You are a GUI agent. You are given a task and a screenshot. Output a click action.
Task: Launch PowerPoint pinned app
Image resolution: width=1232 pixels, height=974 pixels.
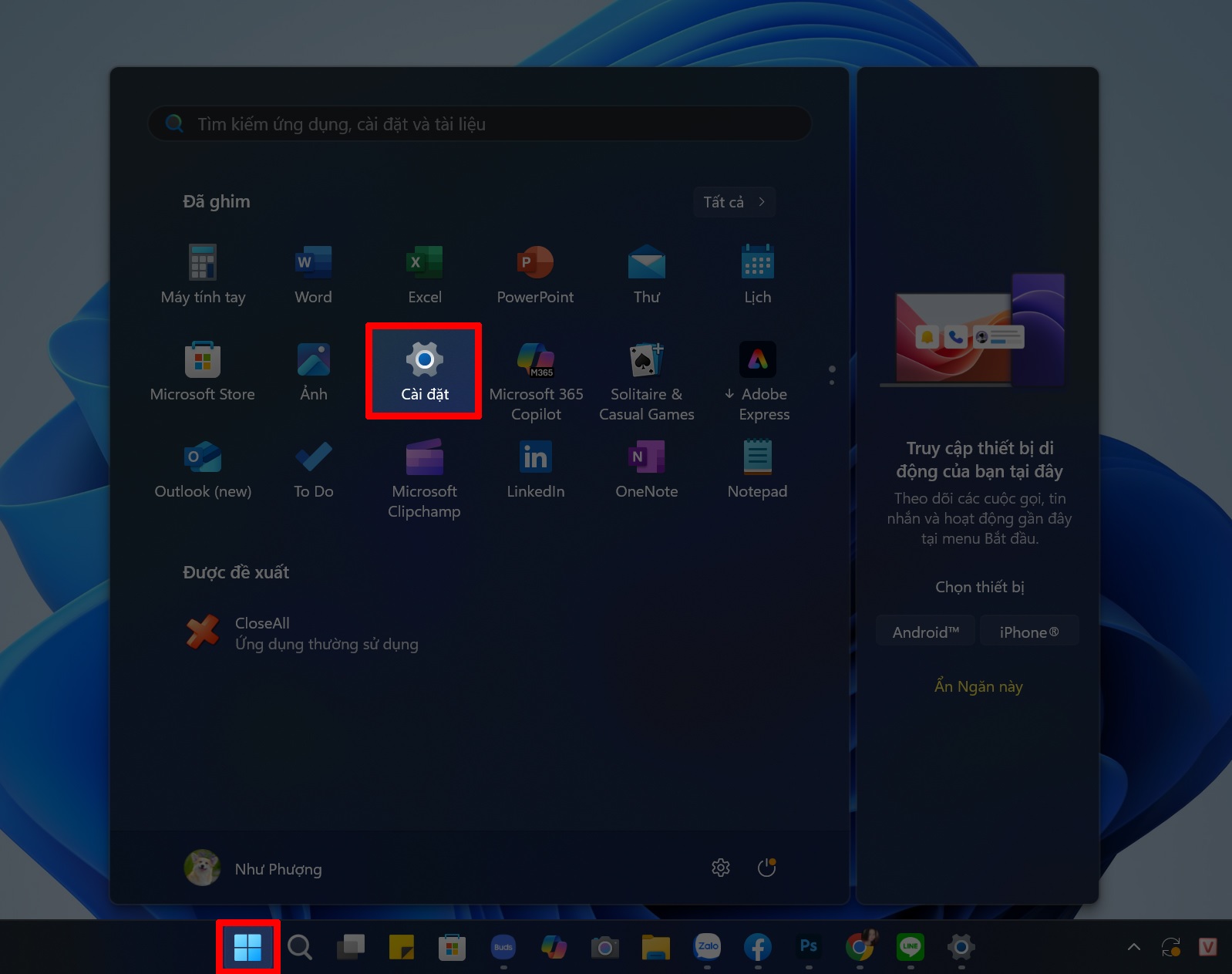coord(535,274)
